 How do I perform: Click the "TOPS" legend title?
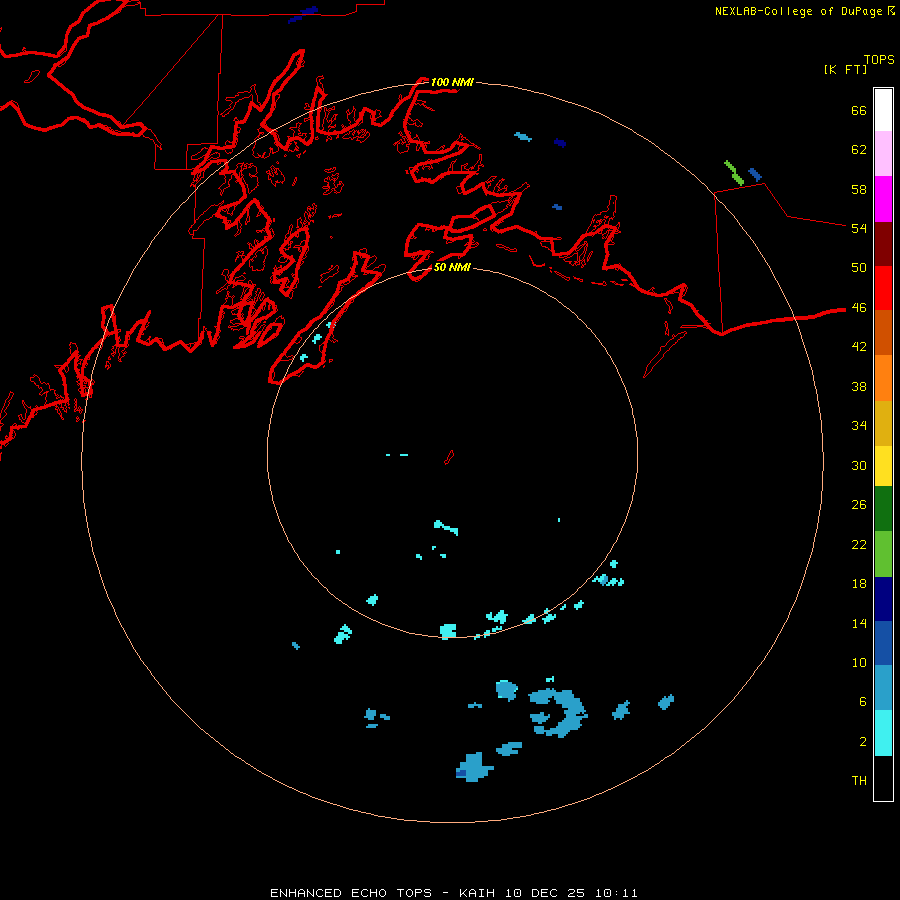click(x=879, y=59)
